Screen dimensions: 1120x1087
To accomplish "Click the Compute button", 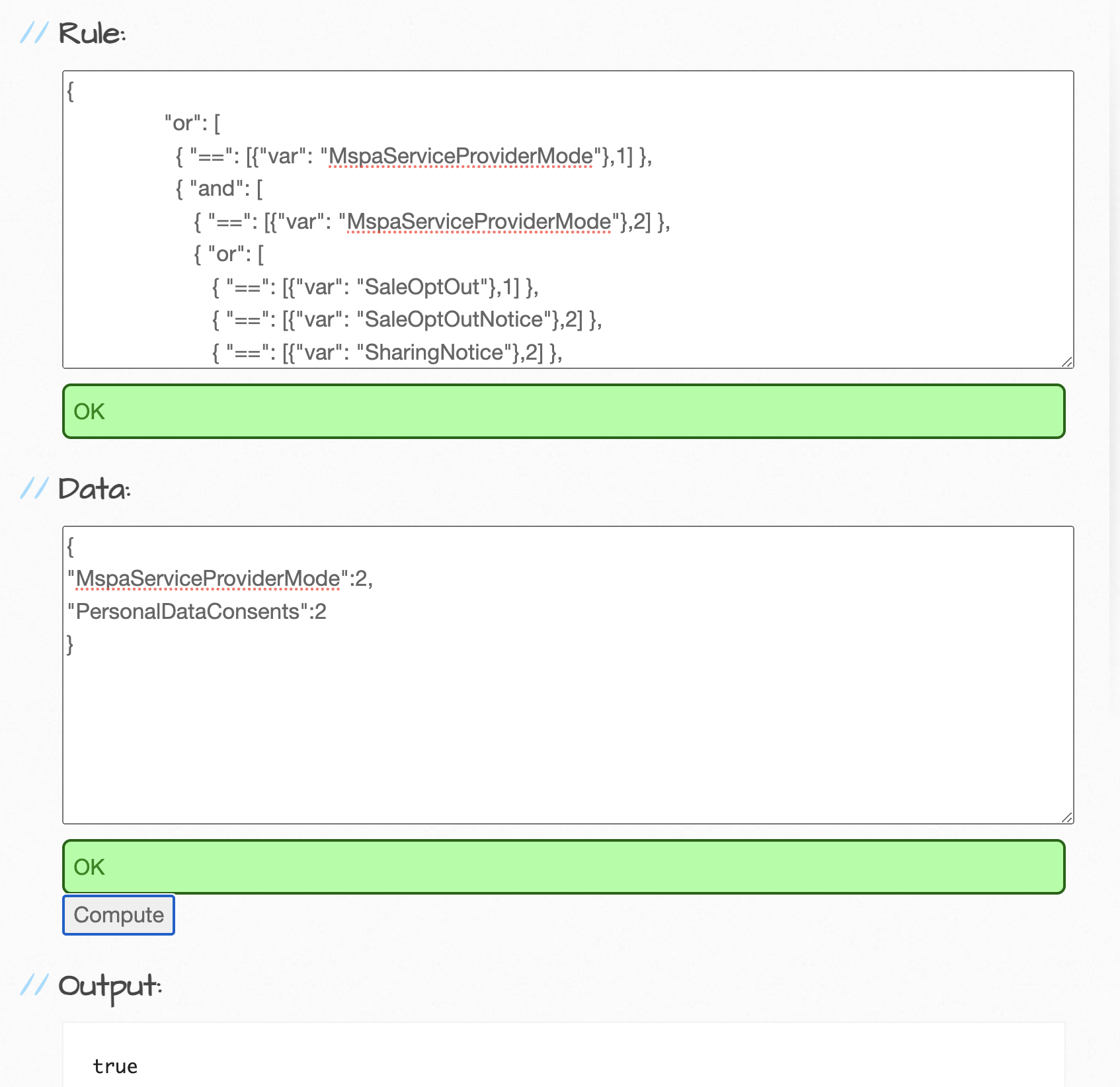I will pyautogui.click(x=118, y=915).
